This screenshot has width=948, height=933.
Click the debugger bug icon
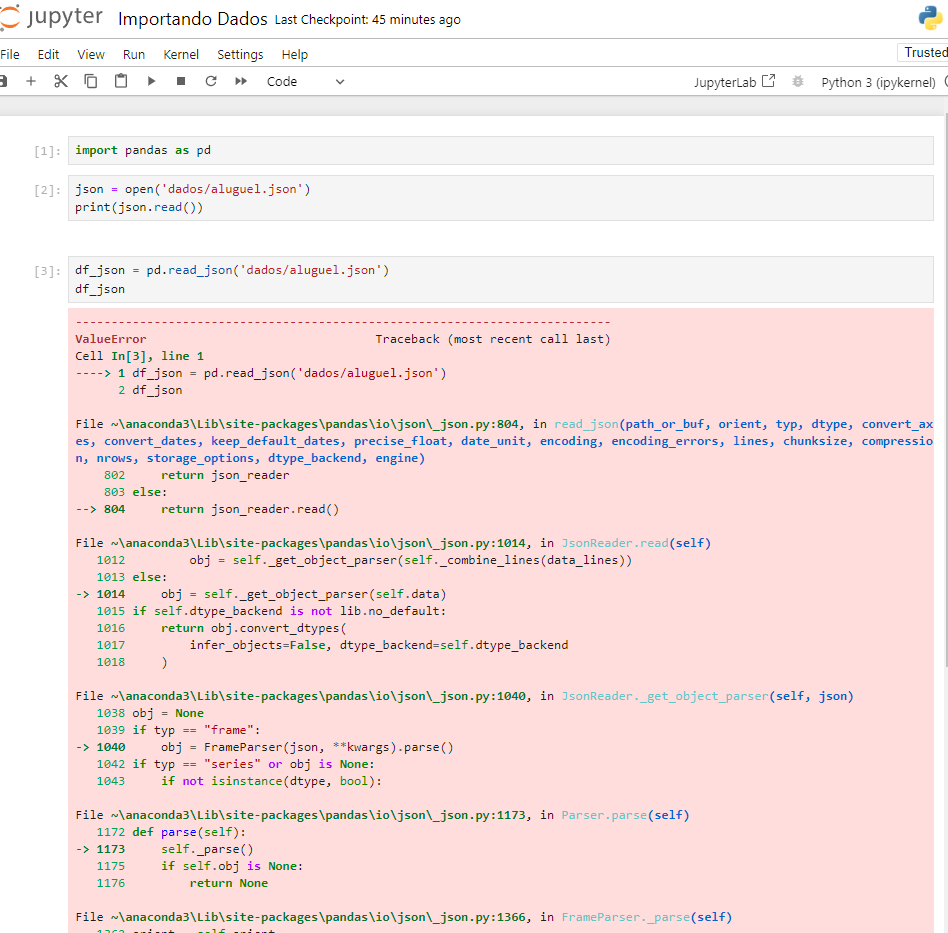click(x=797, y=82)
